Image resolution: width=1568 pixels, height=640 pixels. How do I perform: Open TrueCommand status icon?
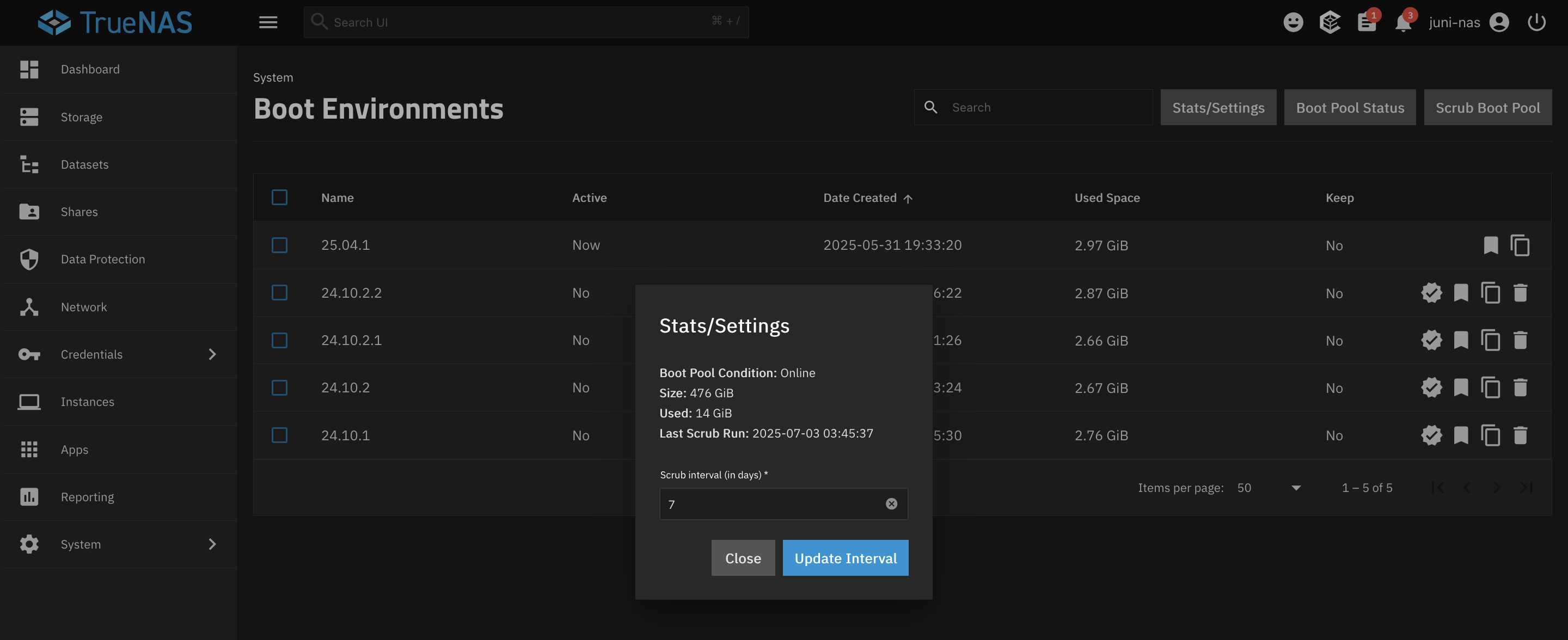[x=1330, y=22]
